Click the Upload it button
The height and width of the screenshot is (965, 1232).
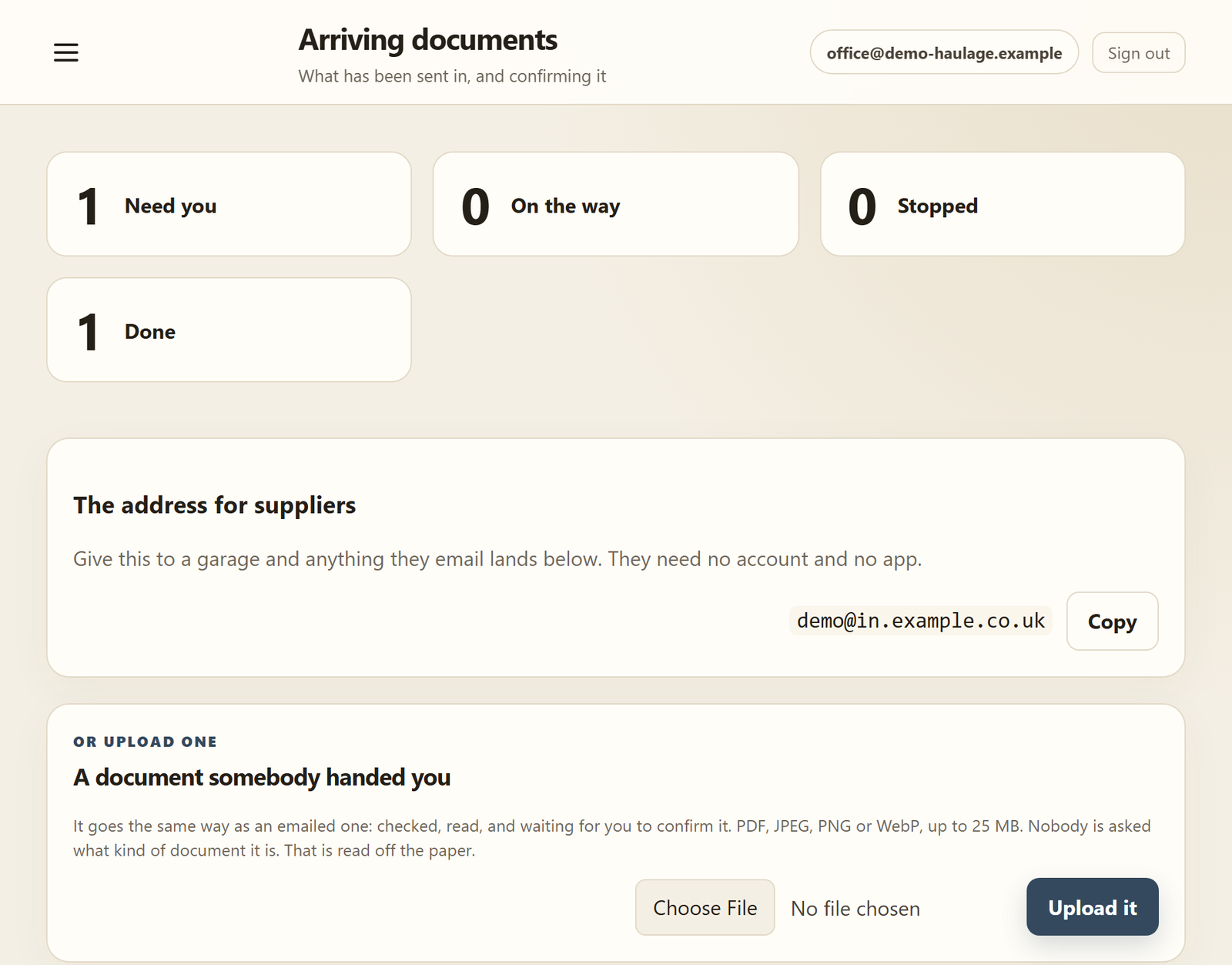pos(1092,907)
